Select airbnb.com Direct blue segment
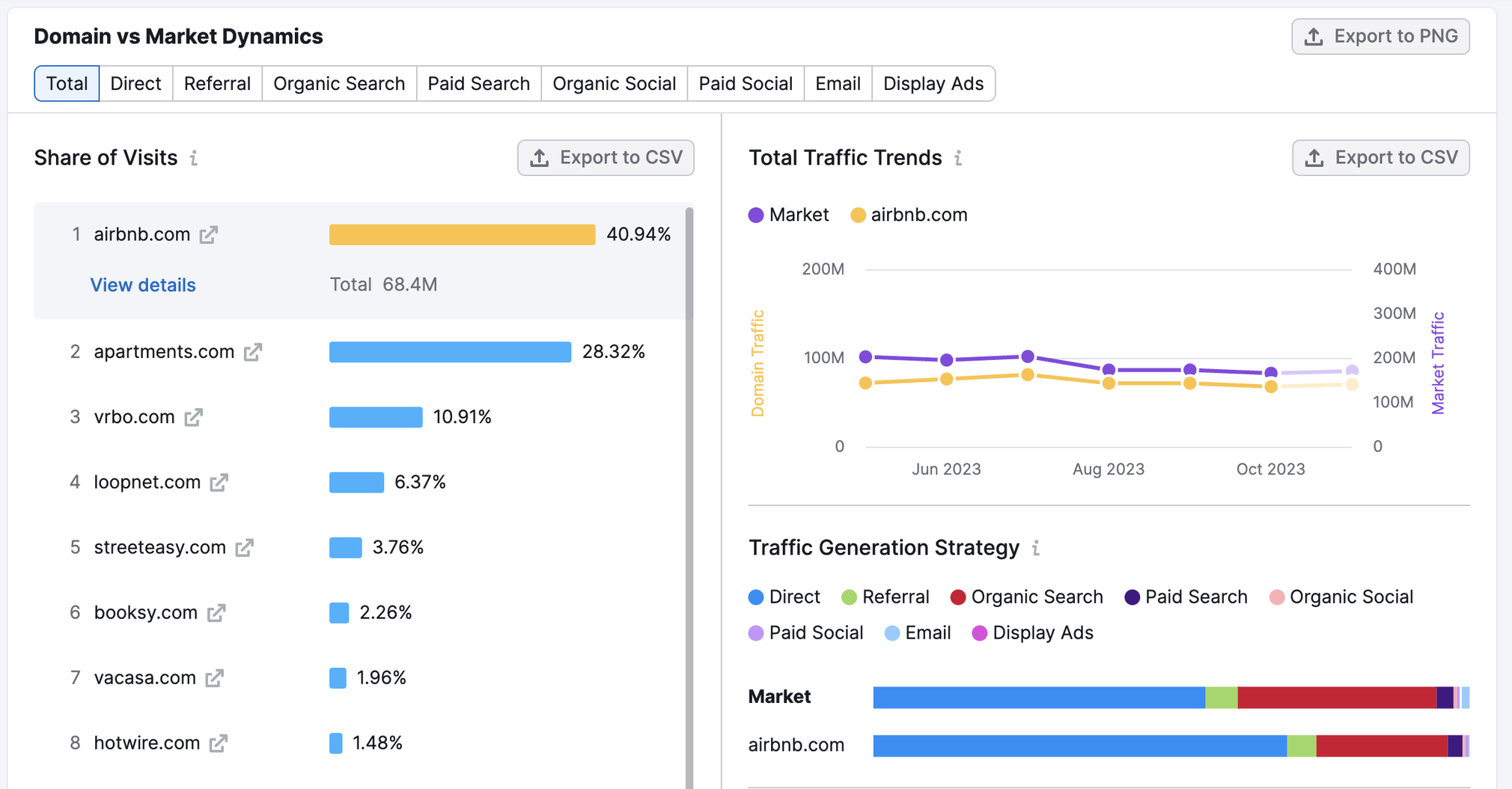1512x789 pixels. point(1080,746)
